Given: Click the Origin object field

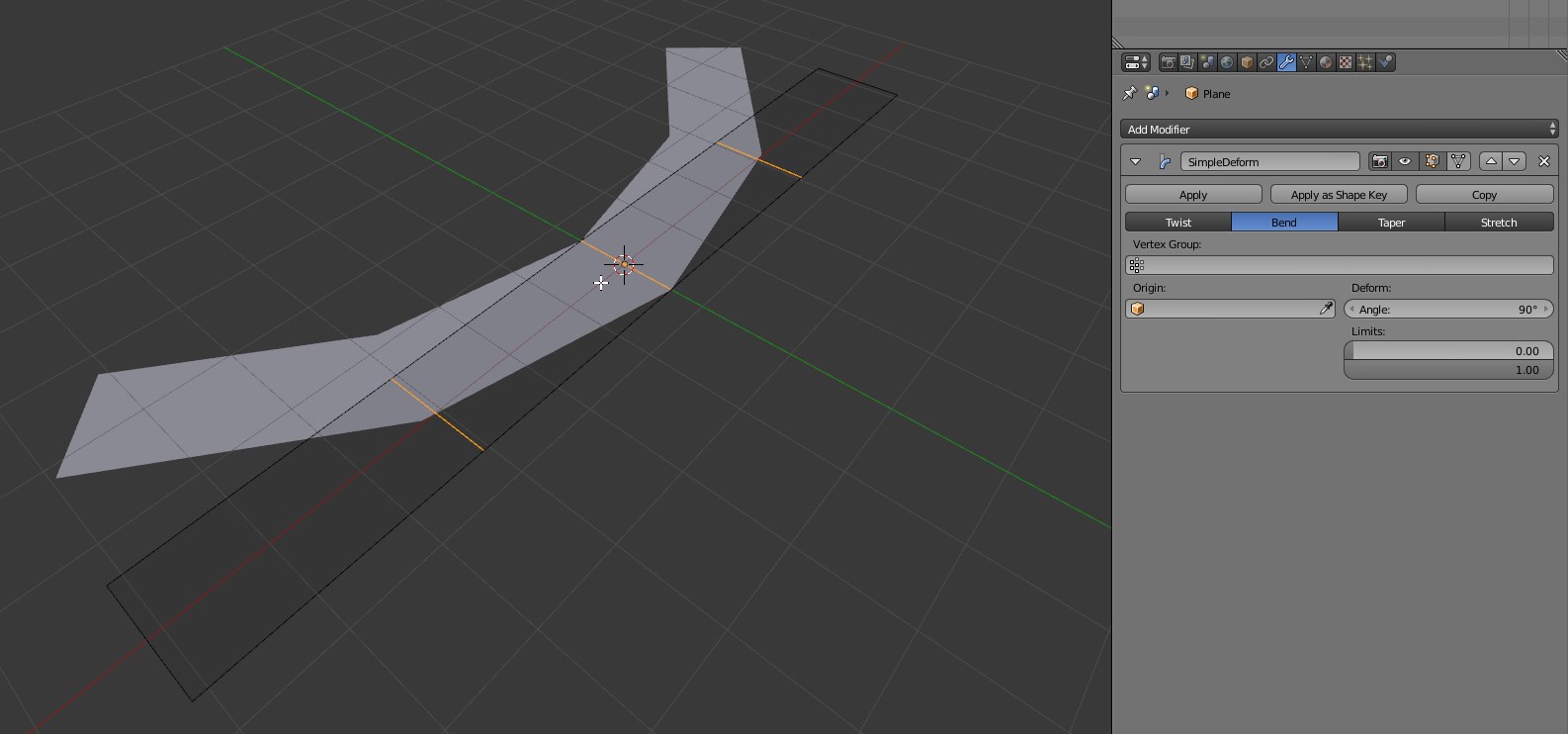Looking at the screenshot, I should [1230, 309].
